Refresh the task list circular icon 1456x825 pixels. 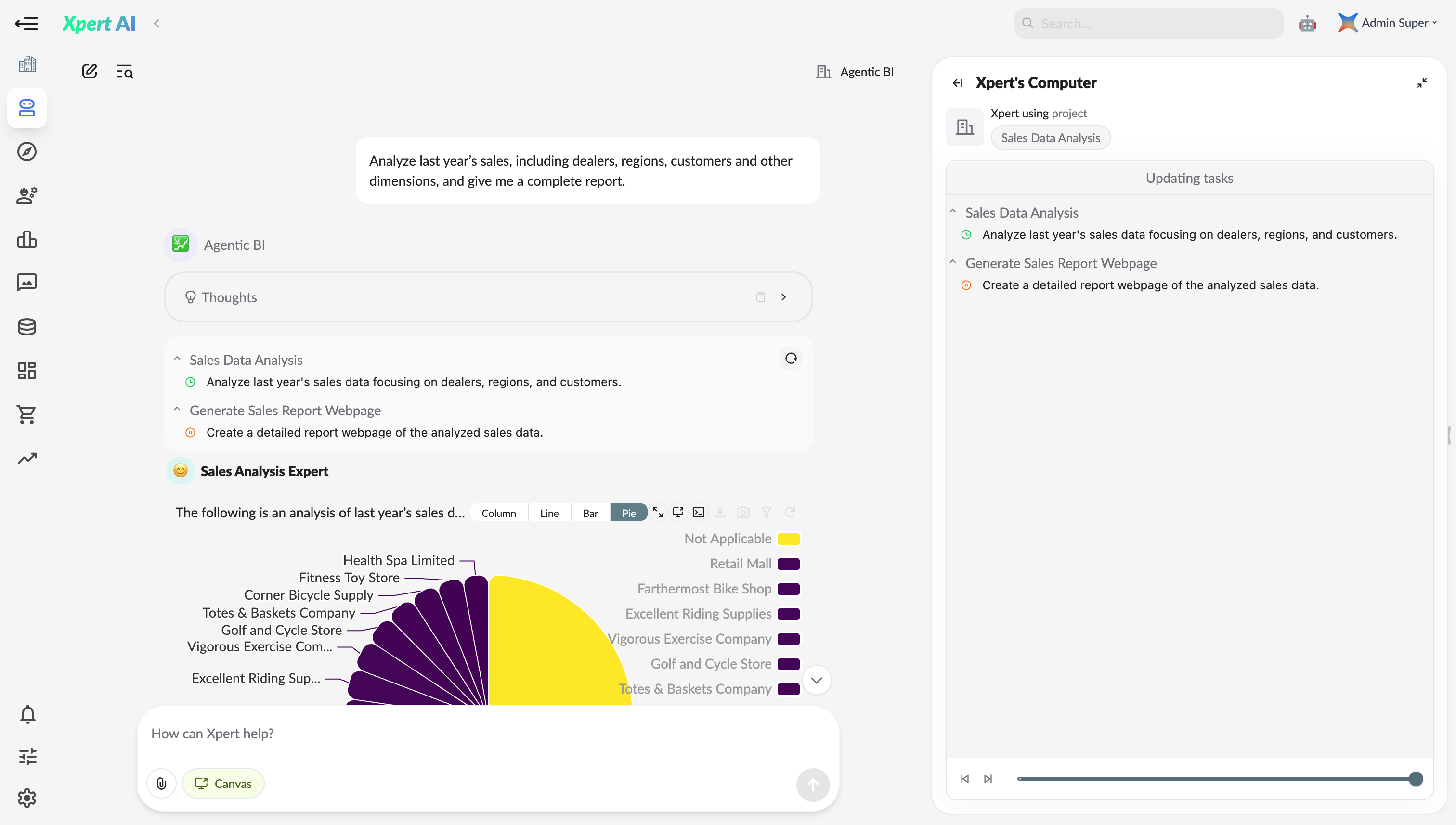(791, 358)
